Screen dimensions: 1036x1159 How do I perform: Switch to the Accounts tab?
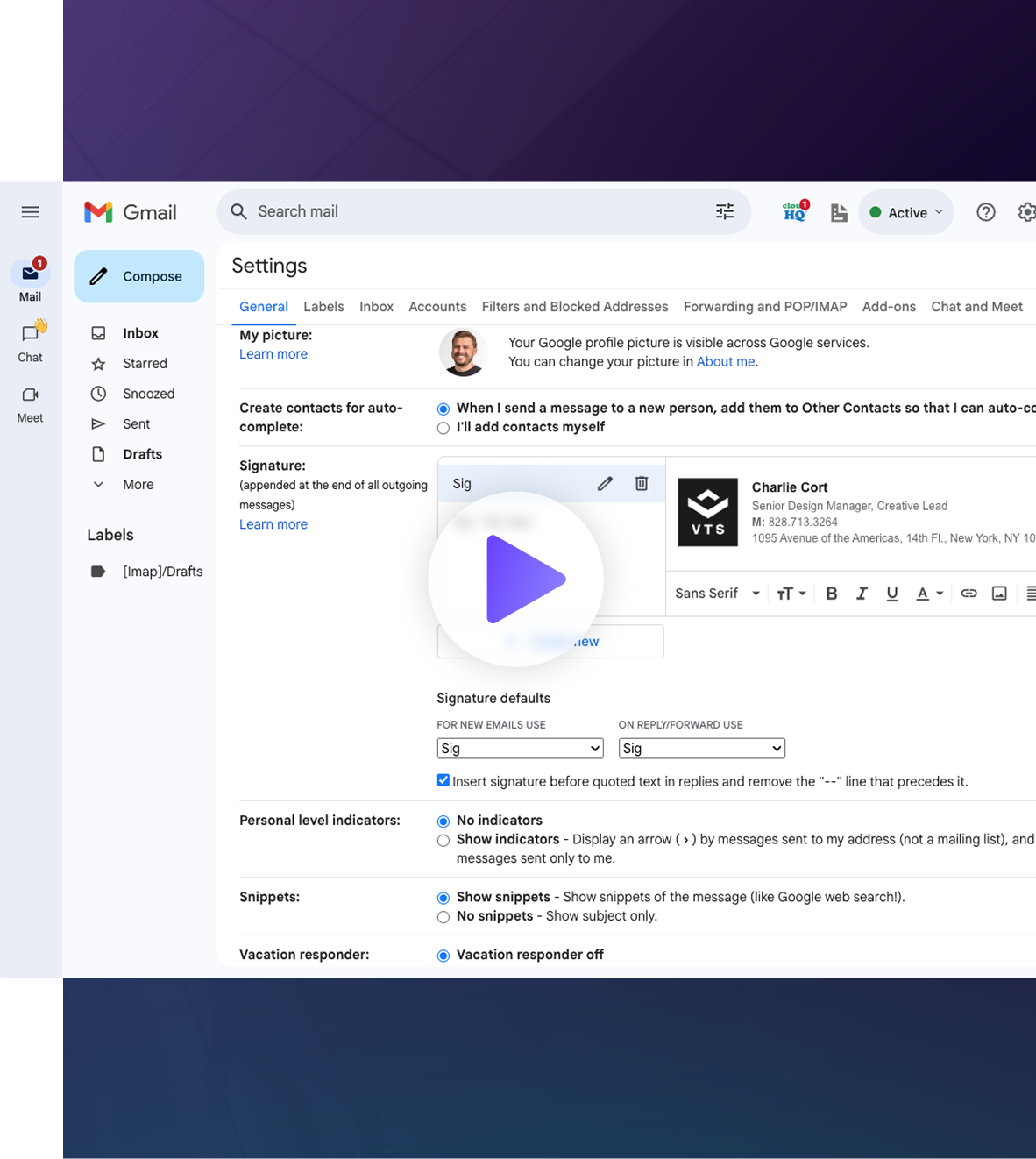coord(437,307)
